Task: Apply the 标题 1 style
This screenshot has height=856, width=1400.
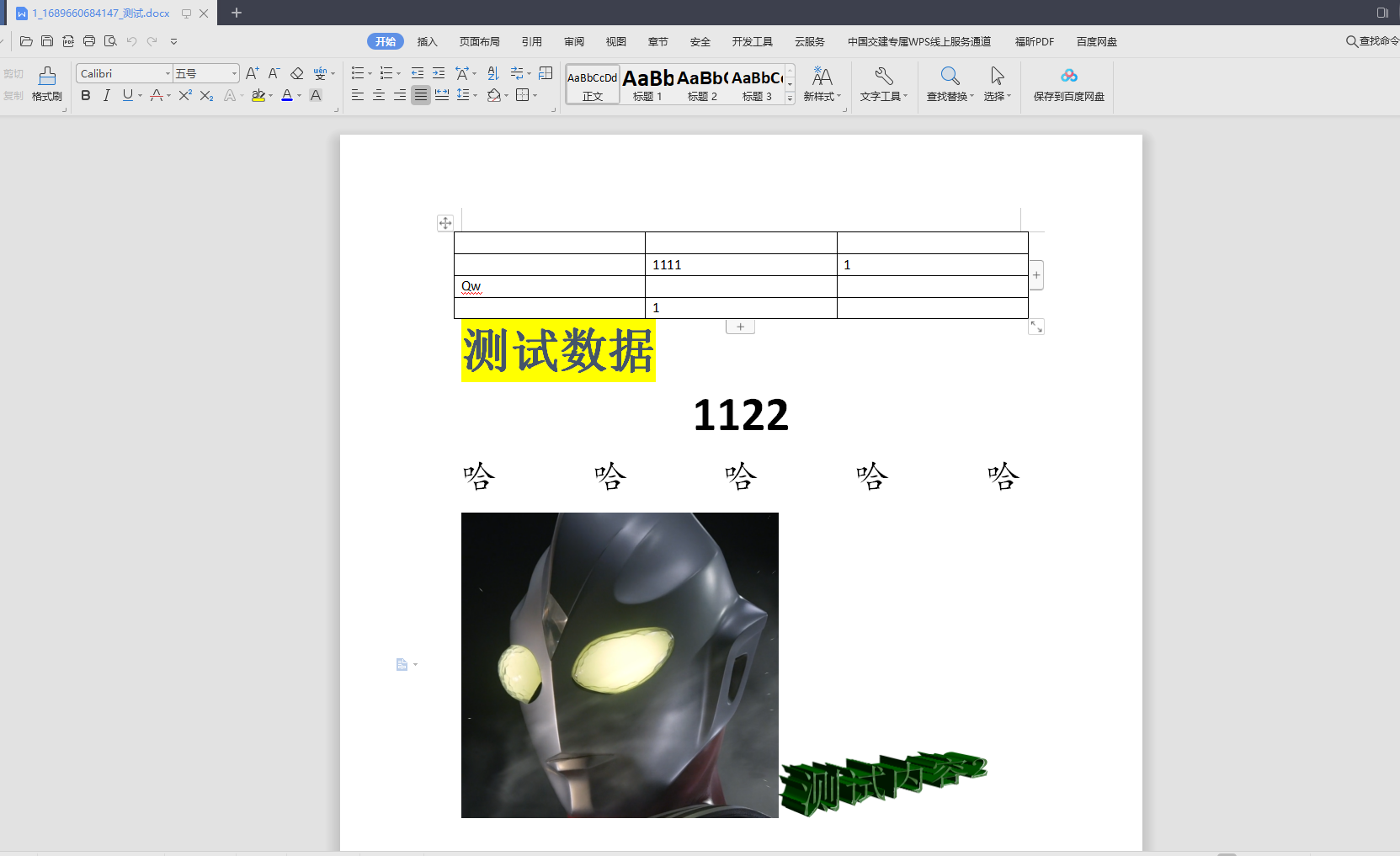Action: [648, 84]
